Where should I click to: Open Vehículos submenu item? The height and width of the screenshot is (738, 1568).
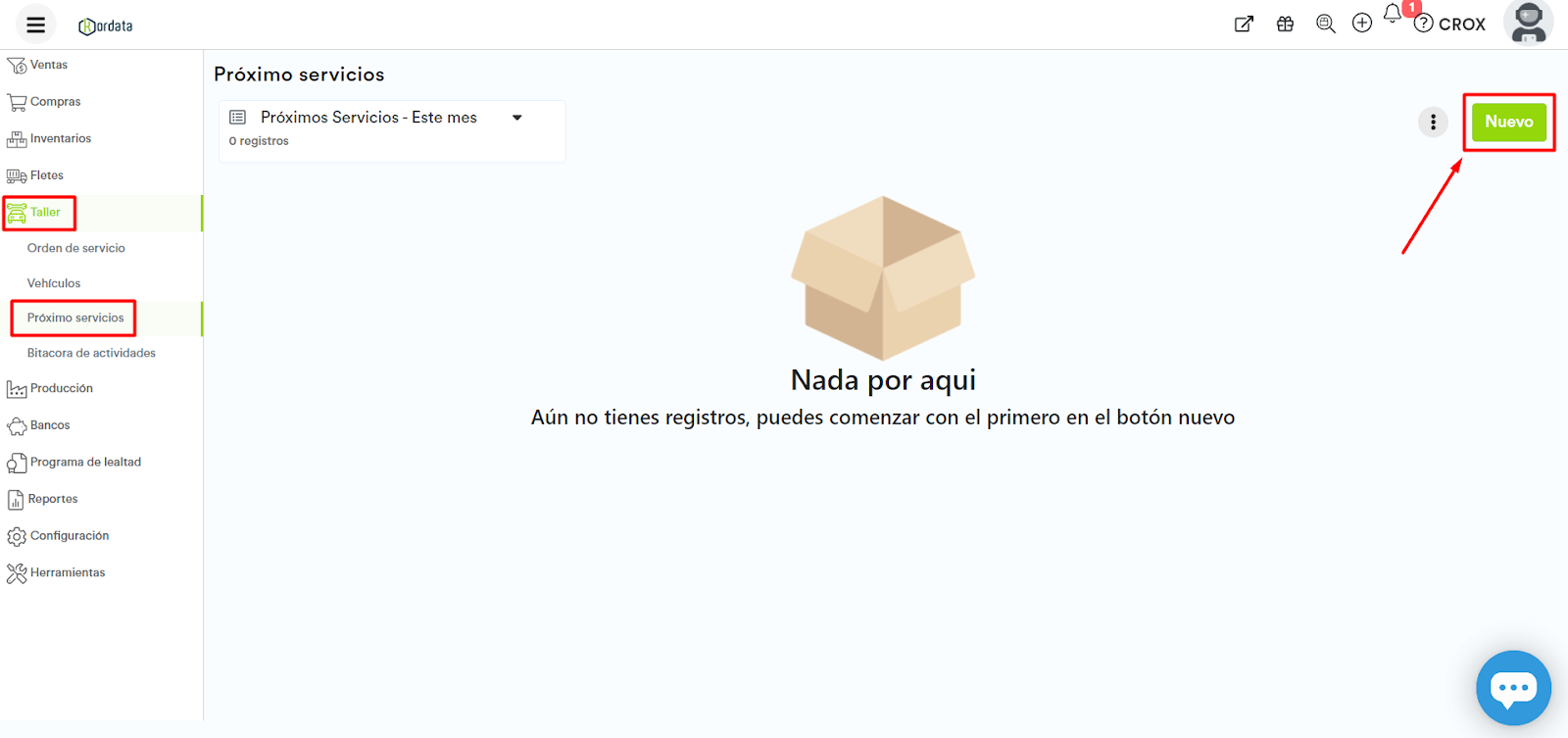(x=54, y=283)
